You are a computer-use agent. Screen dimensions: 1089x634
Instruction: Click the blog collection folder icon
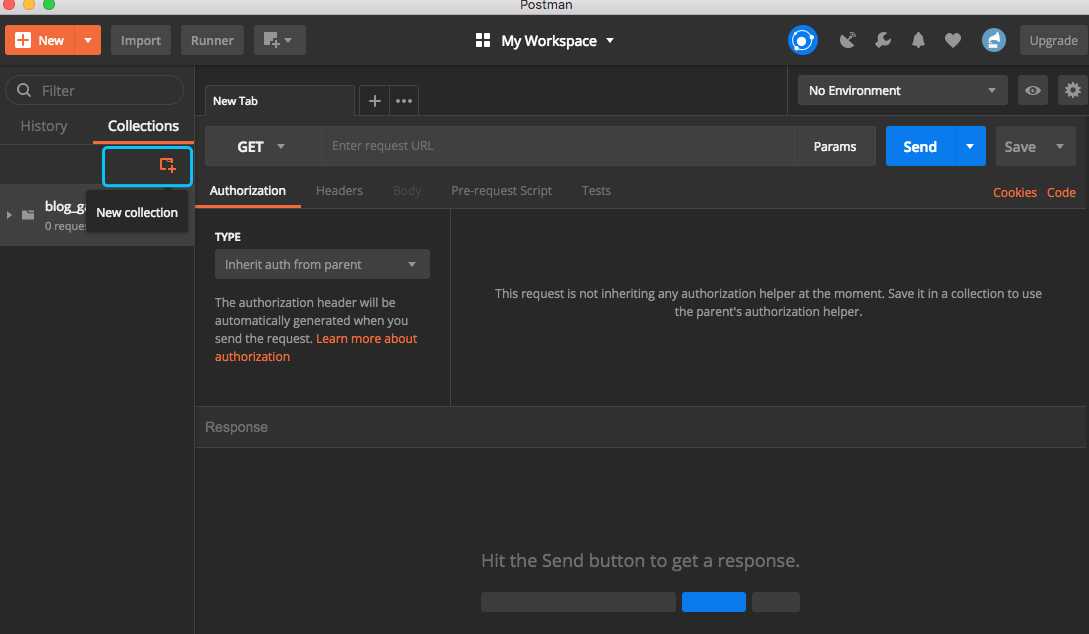coord(28,215)
